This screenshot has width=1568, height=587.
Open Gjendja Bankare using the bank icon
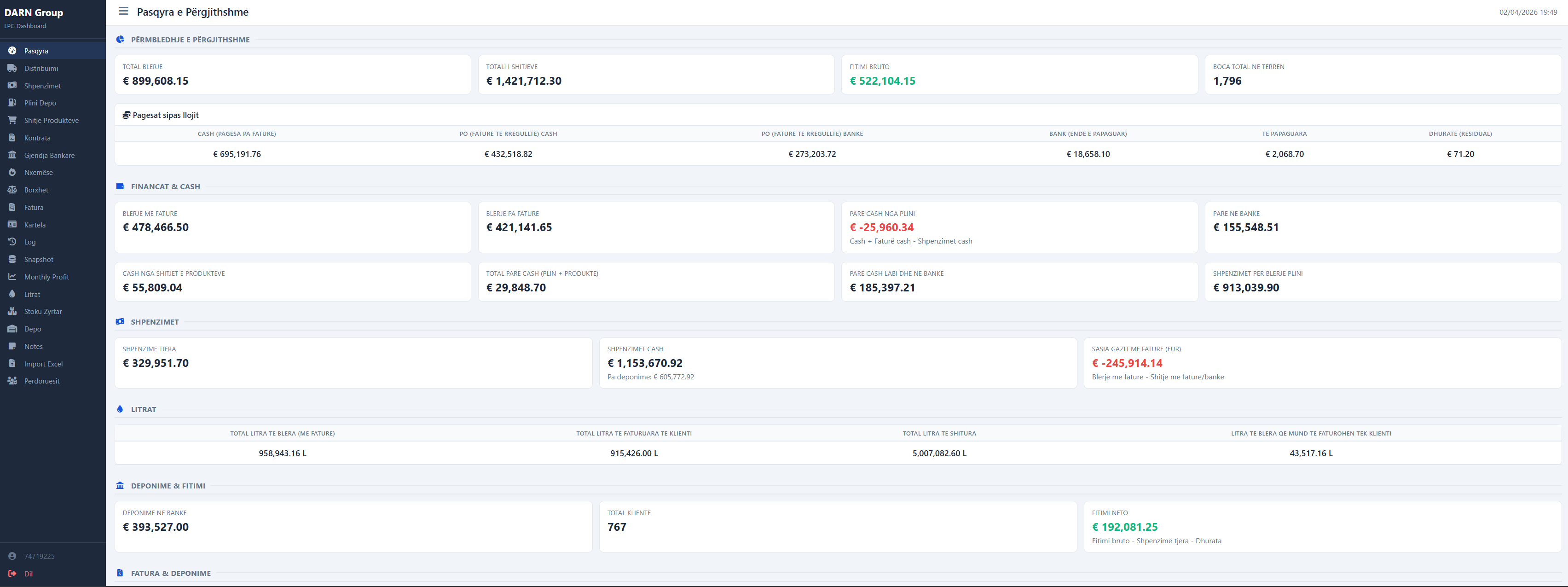(13, 155)
